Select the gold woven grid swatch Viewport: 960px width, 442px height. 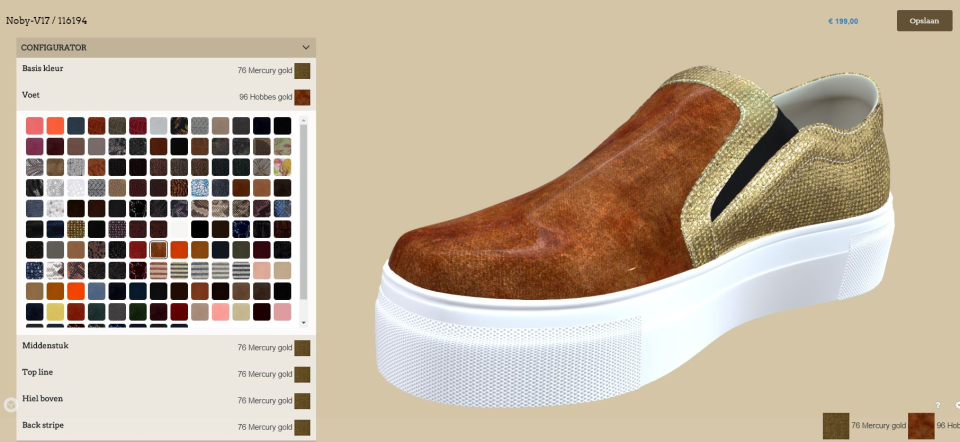coord(76,229)
